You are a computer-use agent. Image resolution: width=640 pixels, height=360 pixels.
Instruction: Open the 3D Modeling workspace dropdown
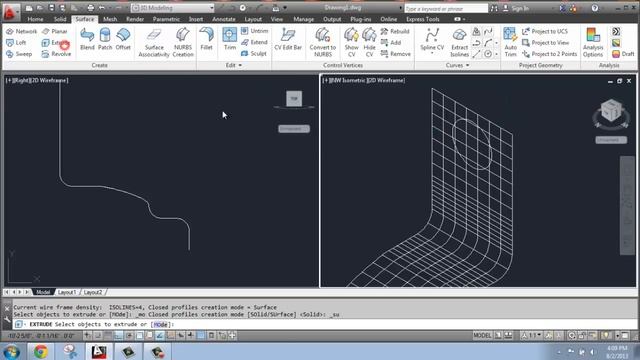pyautogui.click(x=173, y=8)
